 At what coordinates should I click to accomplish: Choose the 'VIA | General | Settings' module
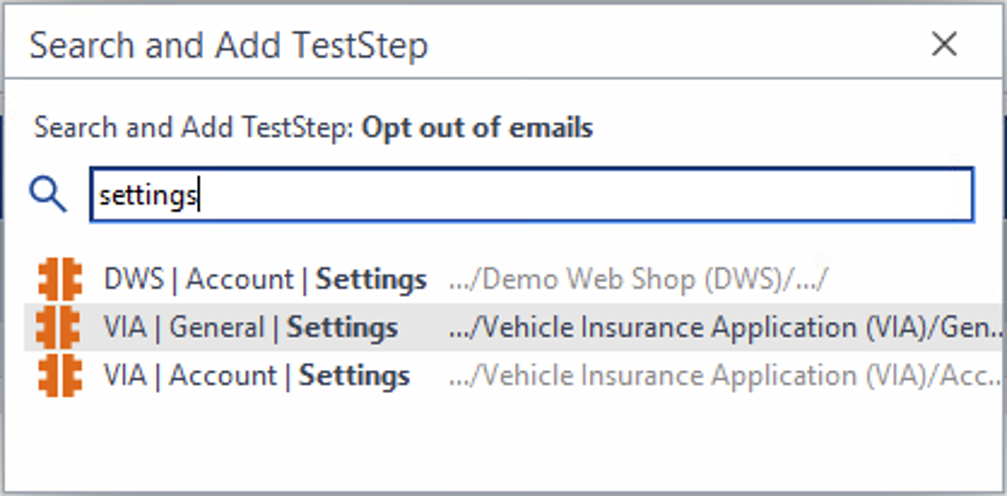point(250,328)
